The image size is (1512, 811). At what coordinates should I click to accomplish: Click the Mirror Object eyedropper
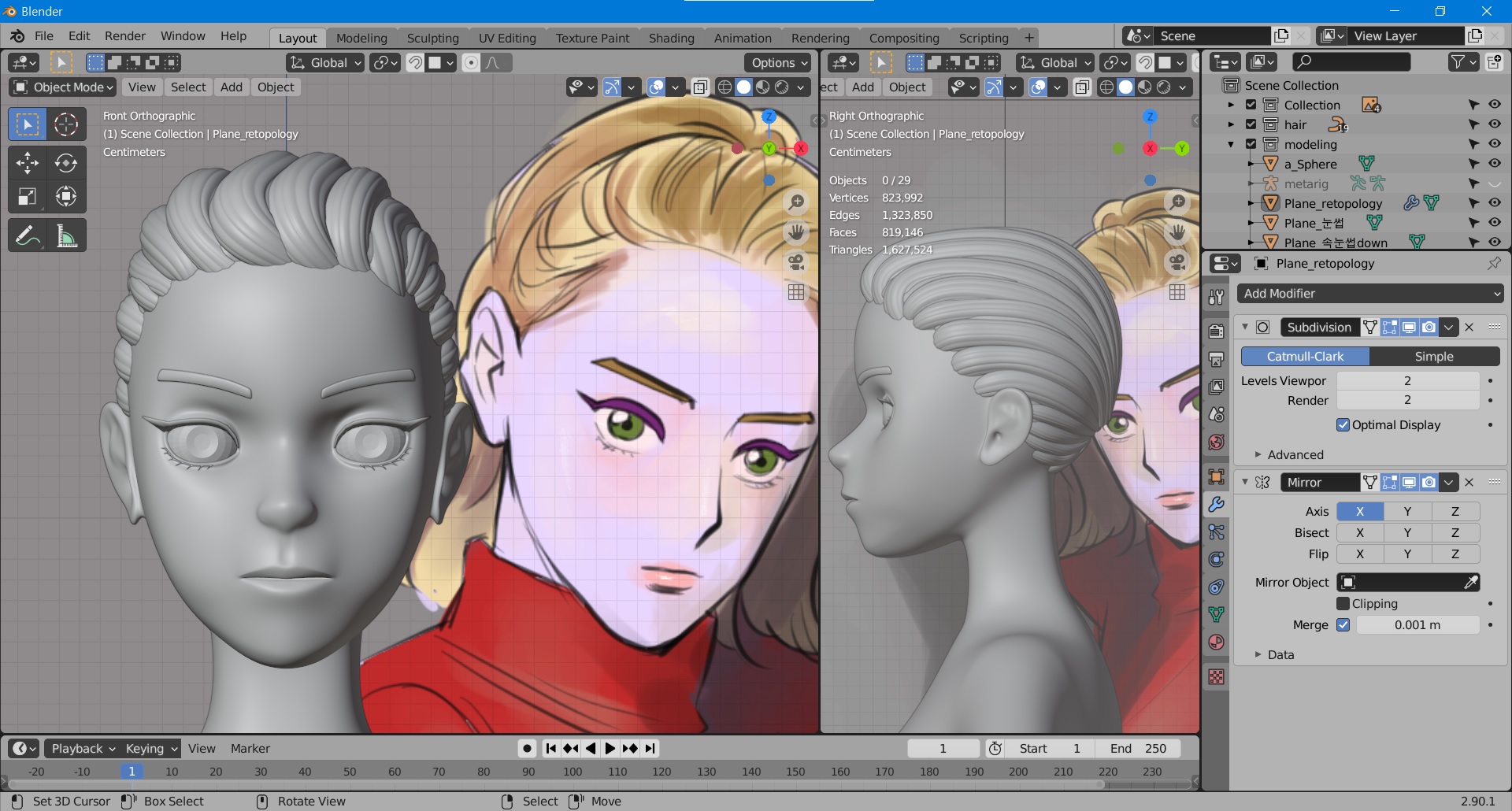point(1470,583)
